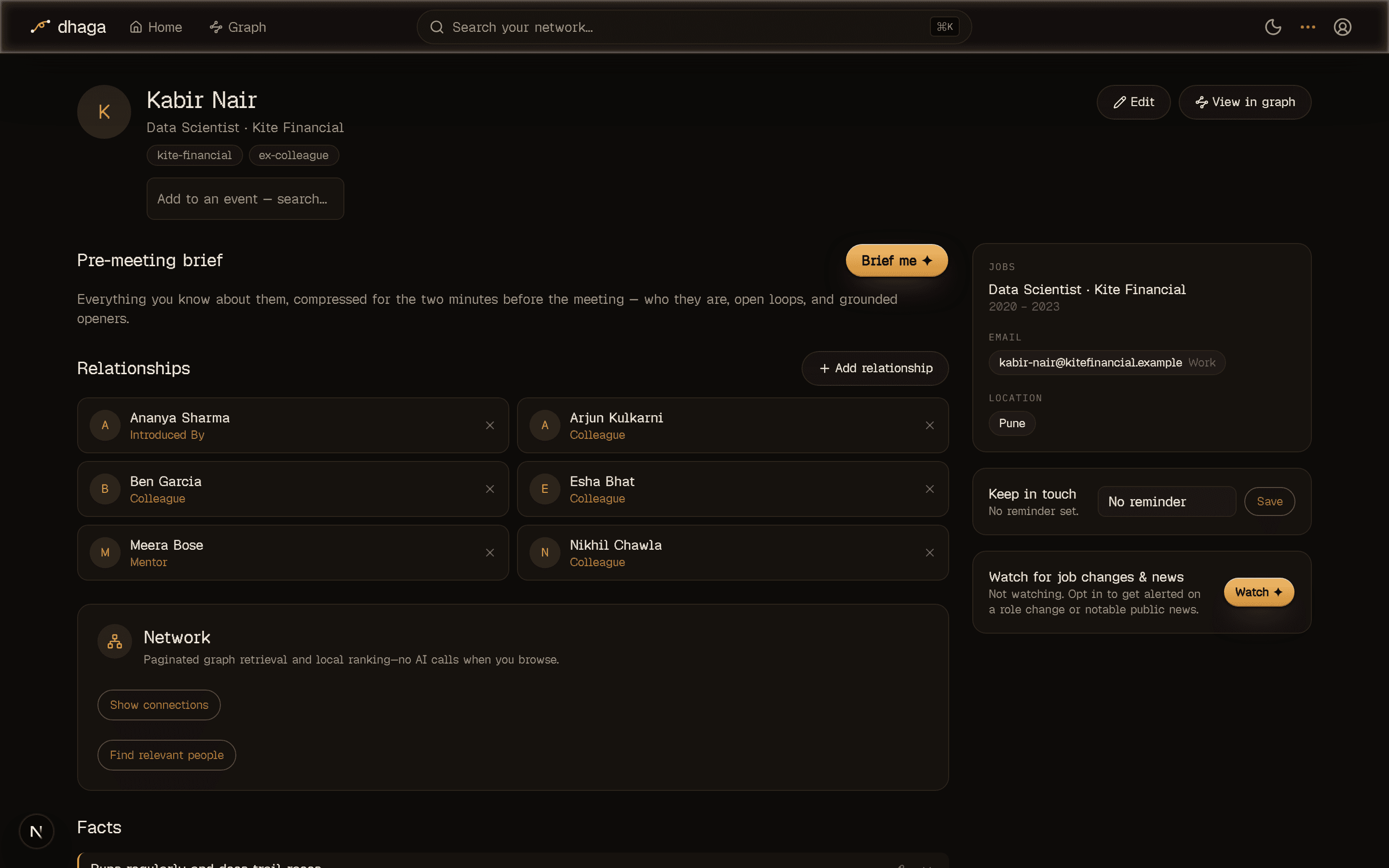
Task: Remove Ben Garcia relationship
Action: (x=490, y=489)
